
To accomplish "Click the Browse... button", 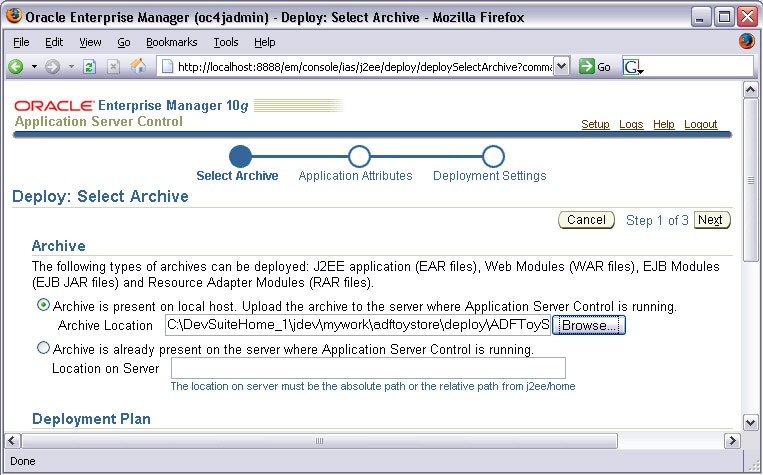I will click(x=589, y=325).
